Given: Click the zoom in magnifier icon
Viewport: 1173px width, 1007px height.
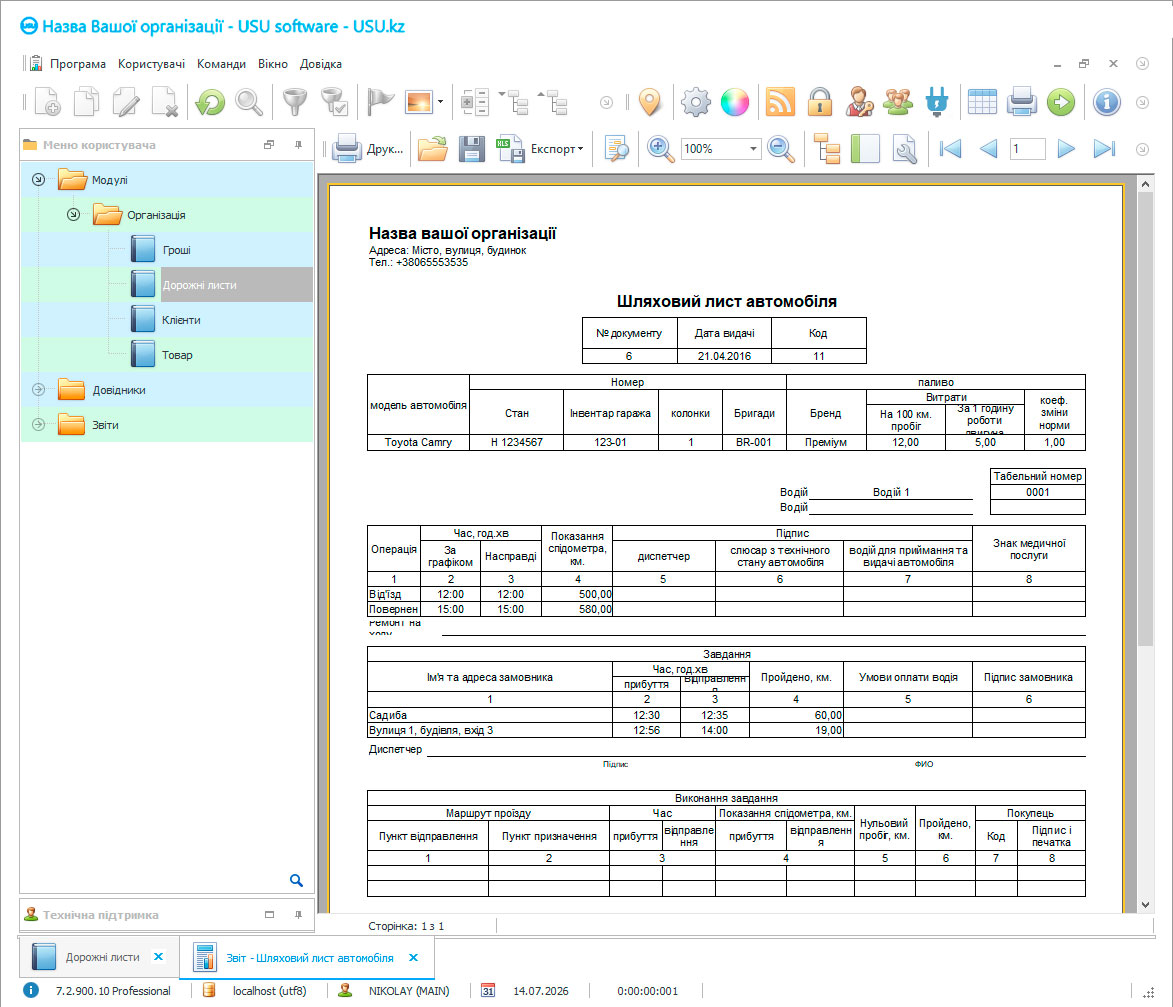Looking at the screenshot, I should coord(660,149).
